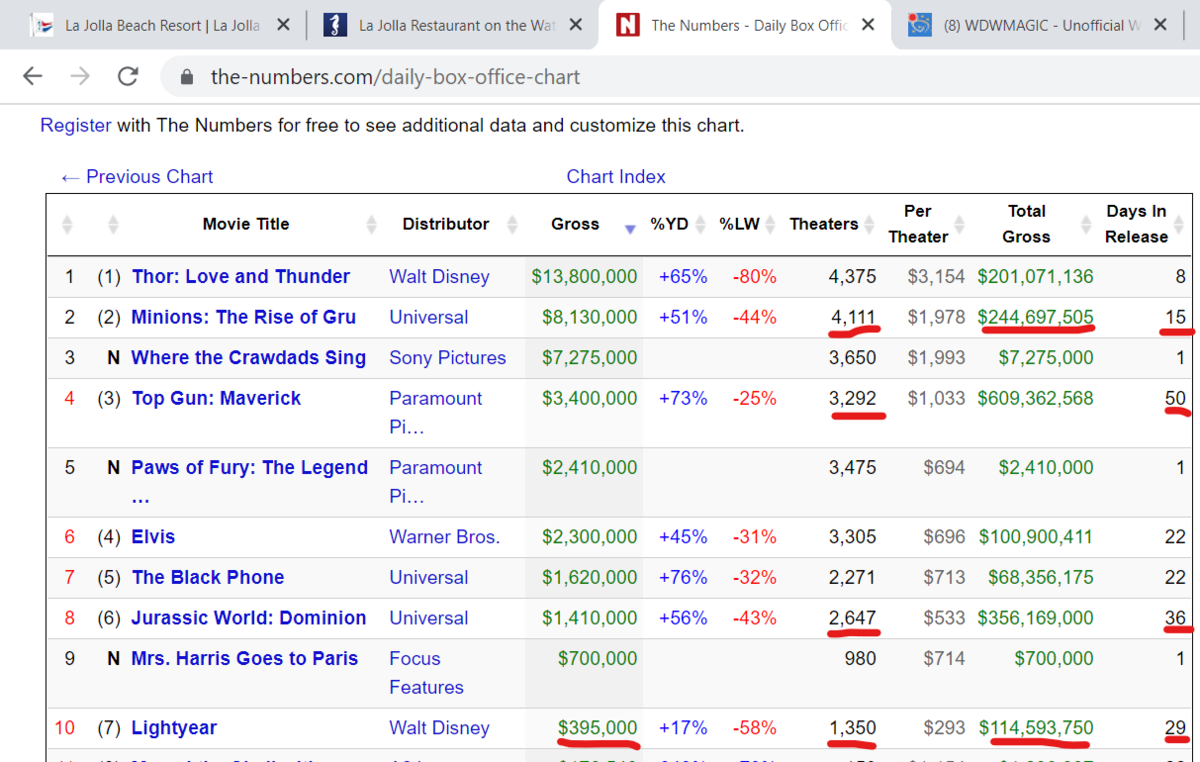Screen dimensions: 1200x762
Task: Open Thor: Love and Thunder movie page
Action: click(x=241, y=277)
